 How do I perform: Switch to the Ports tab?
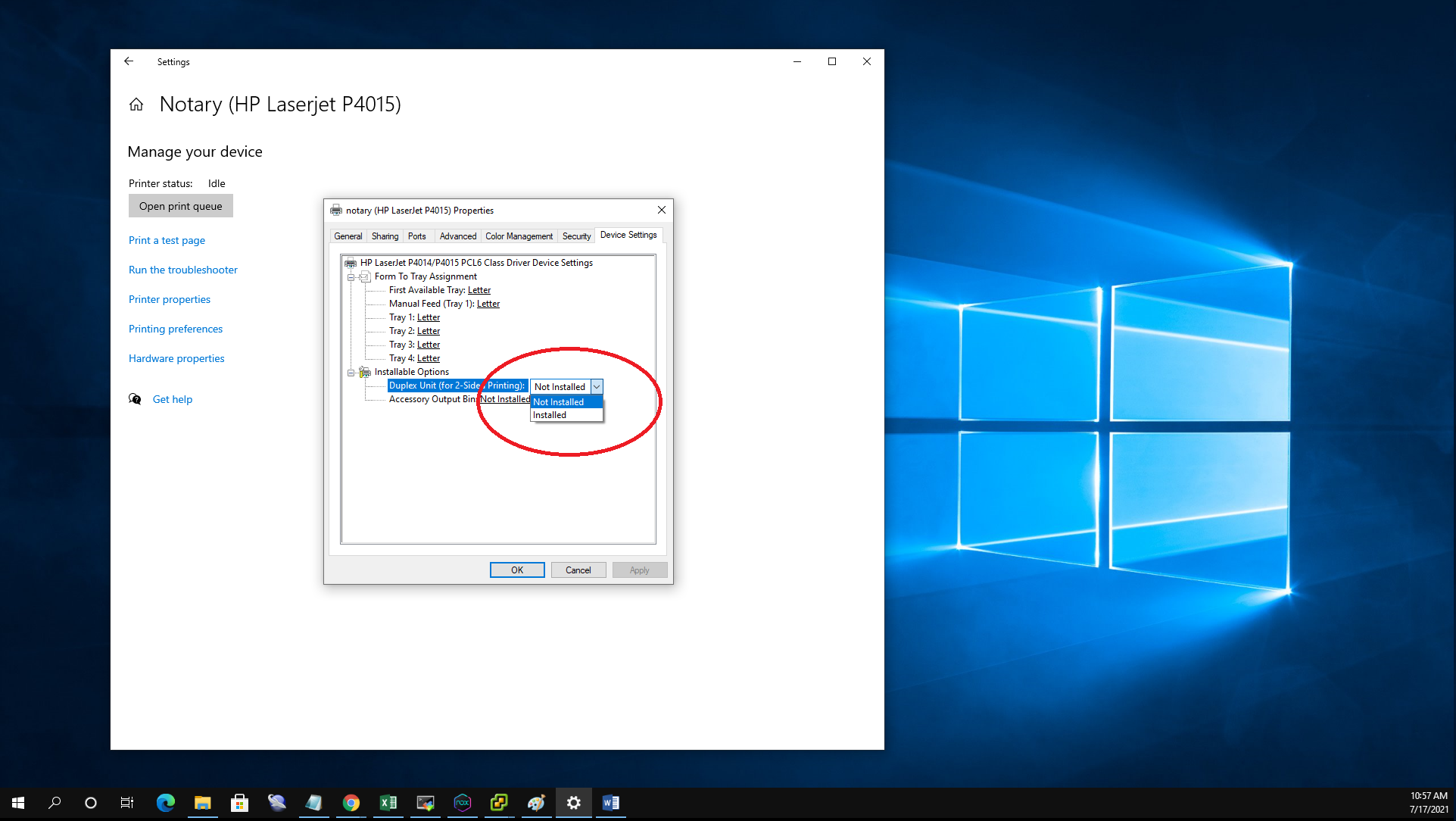point(416,236)
